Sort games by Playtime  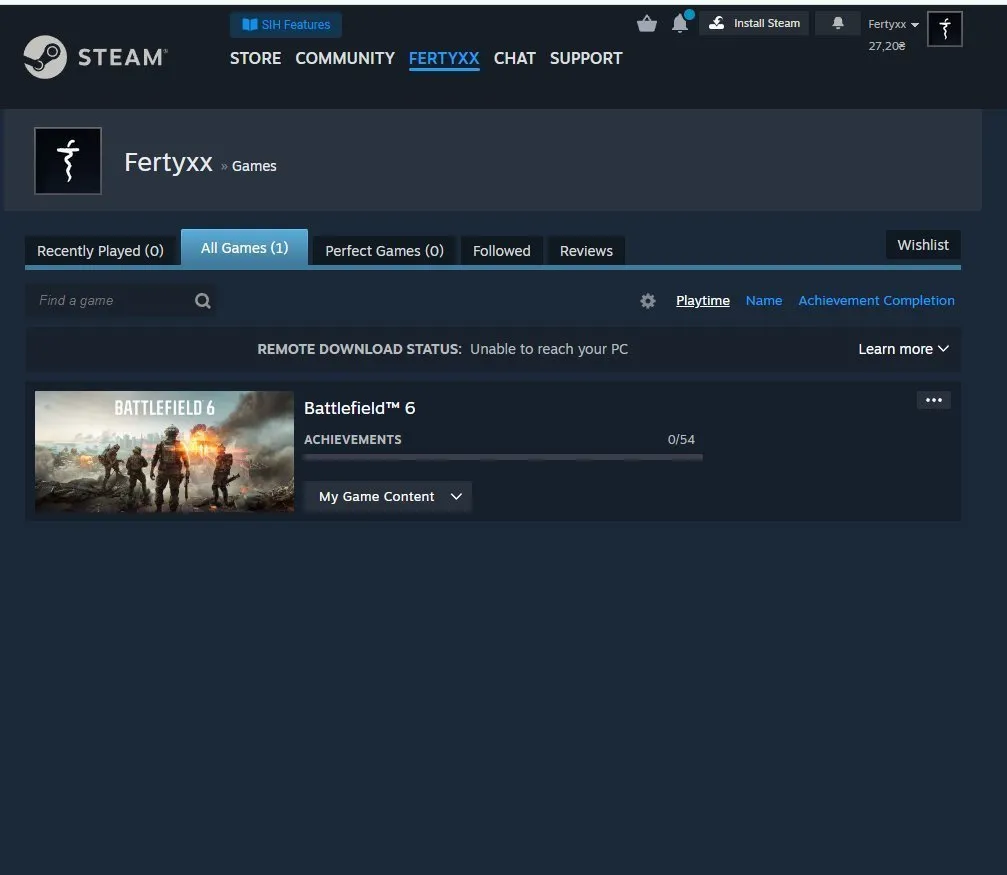[x=703, y=301]
